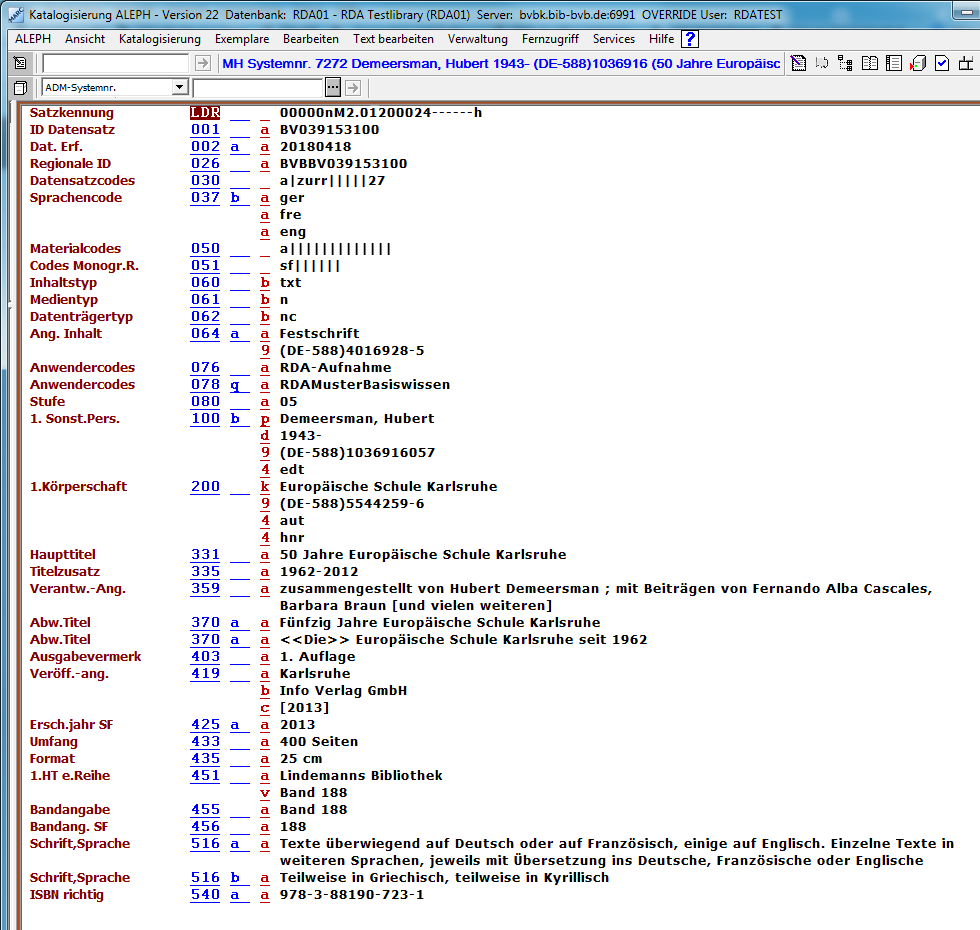Select the highlighted LDR field tag

(x=205, y=113)
